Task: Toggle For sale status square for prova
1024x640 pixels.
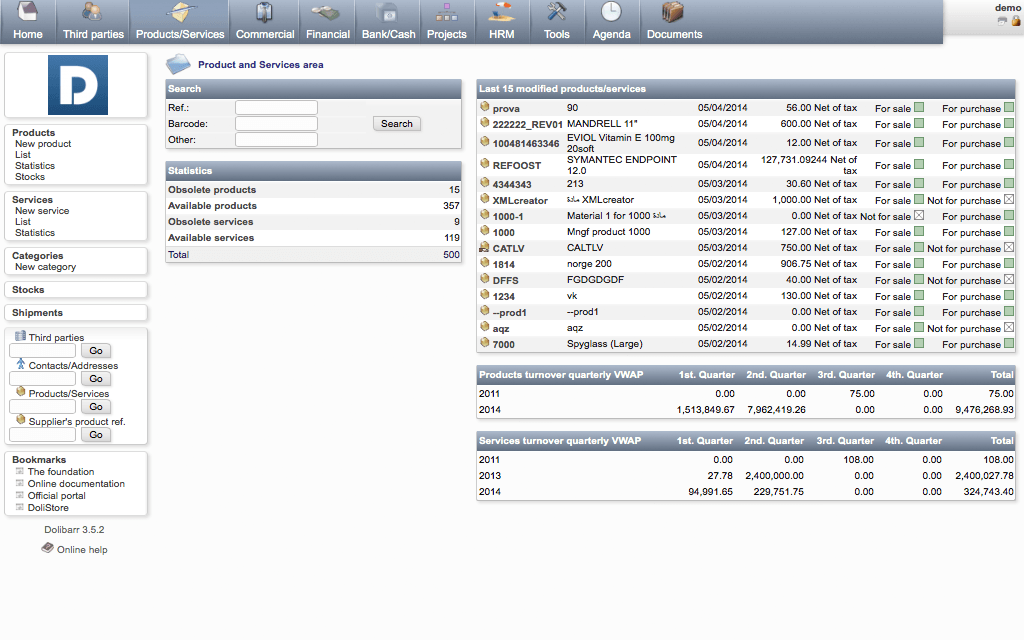Action: click(x=919, y=108)
